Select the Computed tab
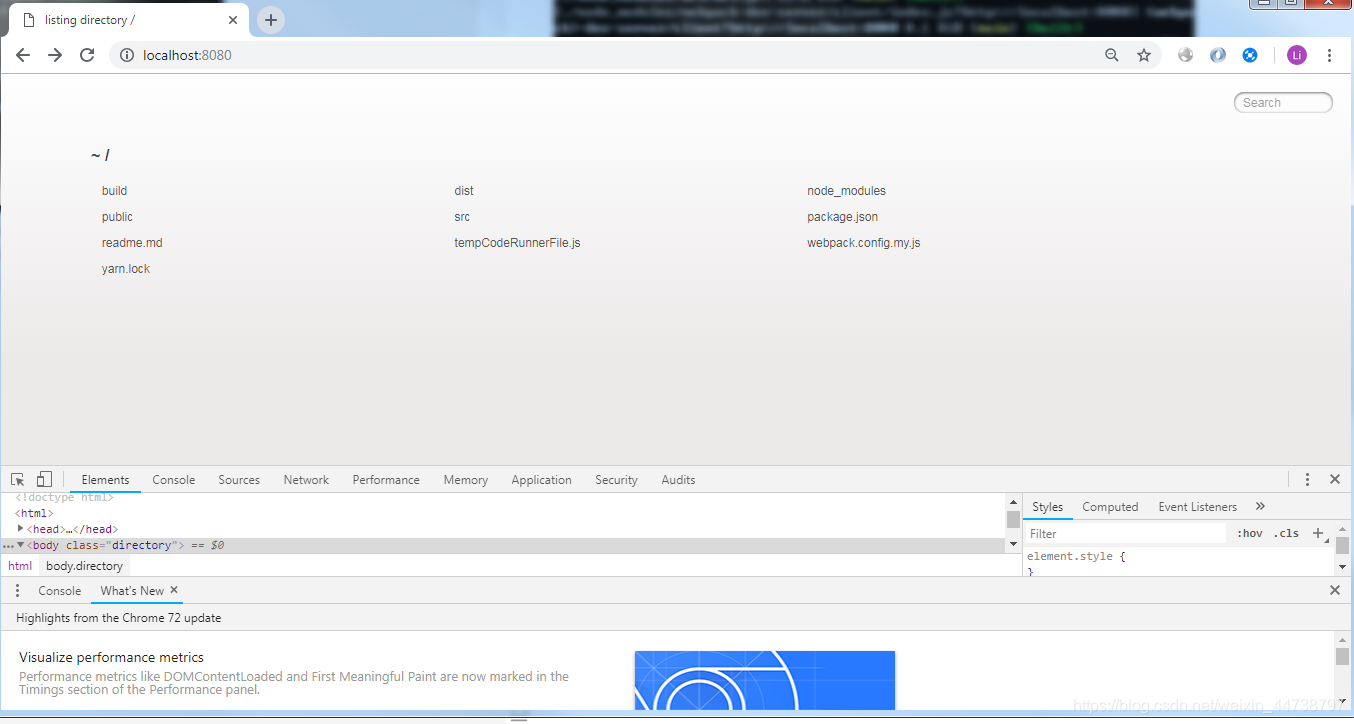1354x724 pixels. 1110,507
